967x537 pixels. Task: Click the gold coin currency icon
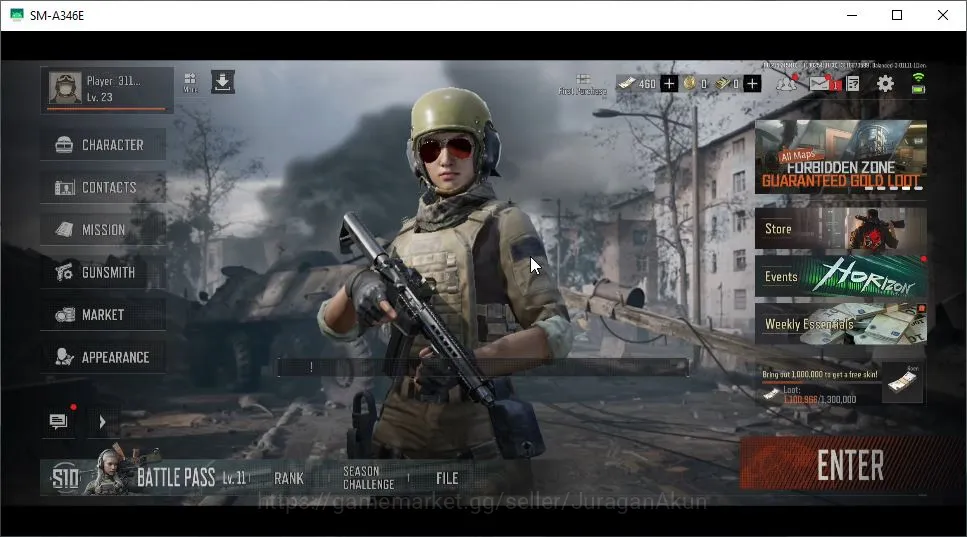(689, 83)
